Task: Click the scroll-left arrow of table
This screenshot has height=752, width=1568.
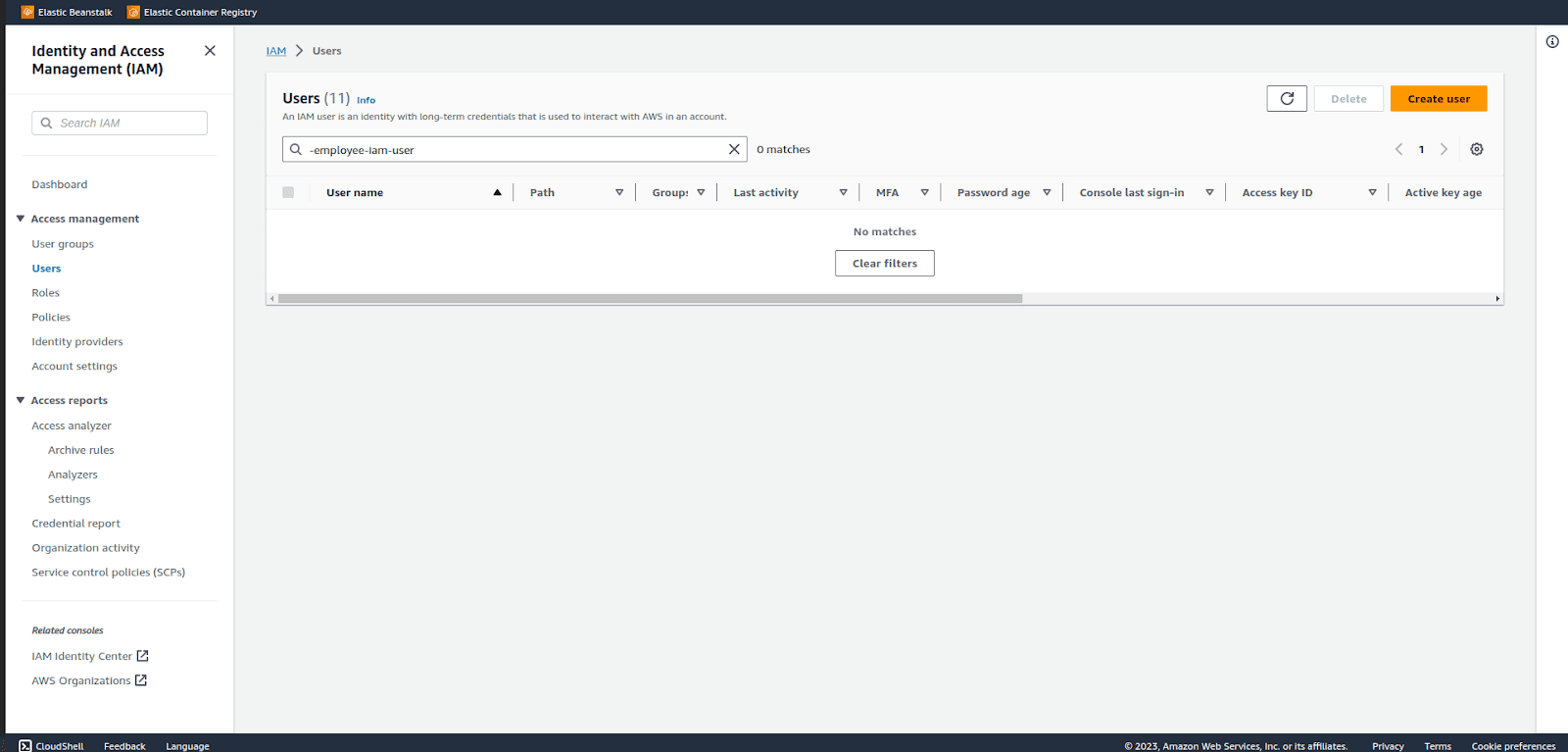Action: [x=271, y=299]
